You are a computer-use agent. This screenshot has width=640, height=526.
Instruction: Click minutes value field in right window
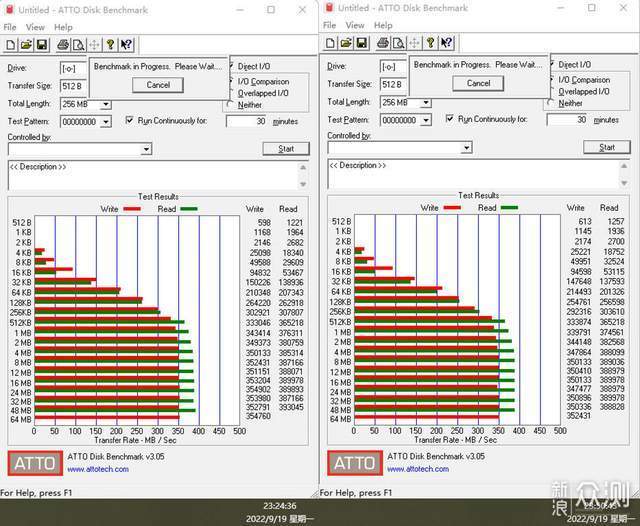[x=567, y=120]
